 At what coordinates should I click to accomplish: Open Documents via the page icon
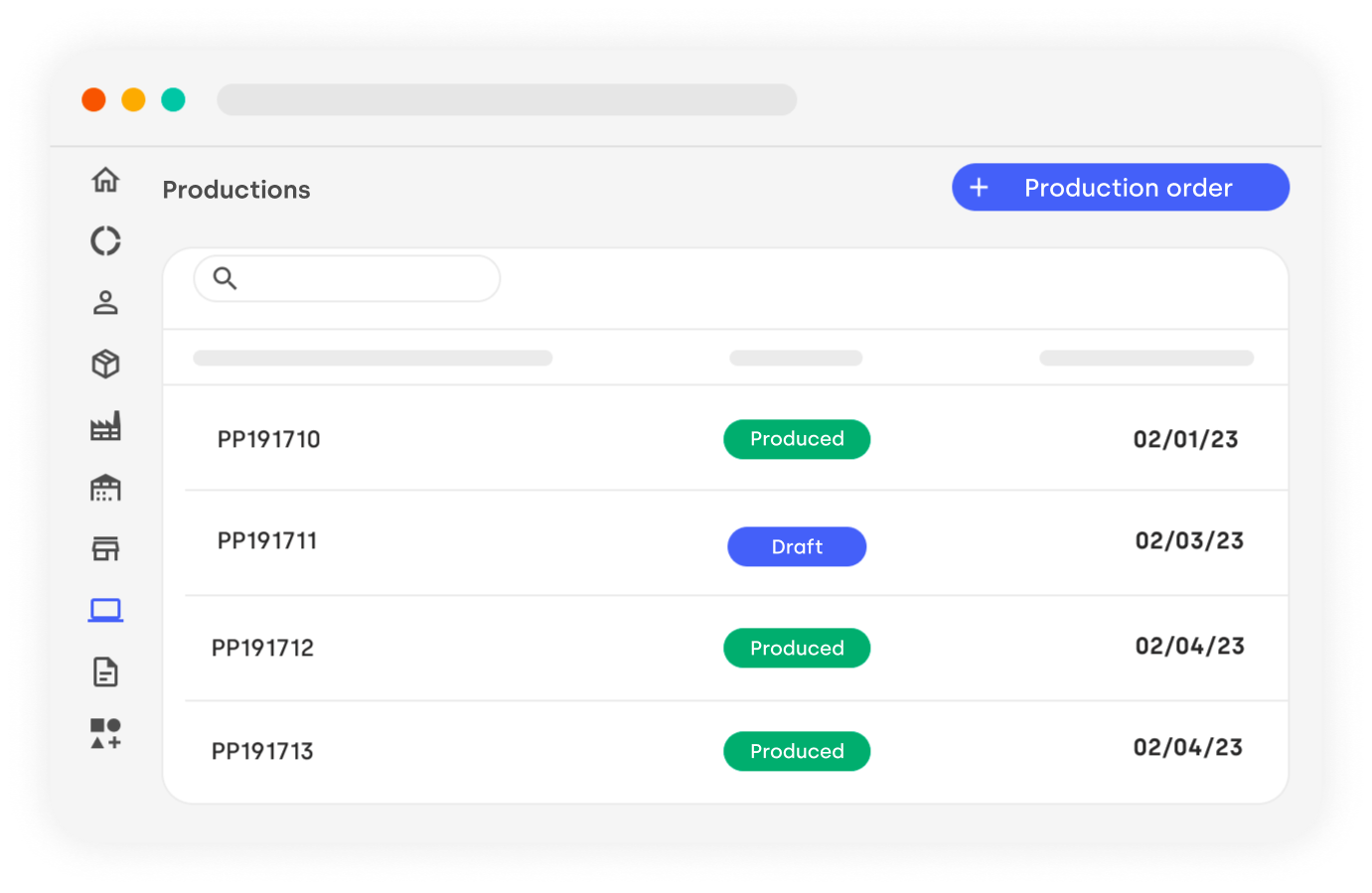[x=106, y=671]
